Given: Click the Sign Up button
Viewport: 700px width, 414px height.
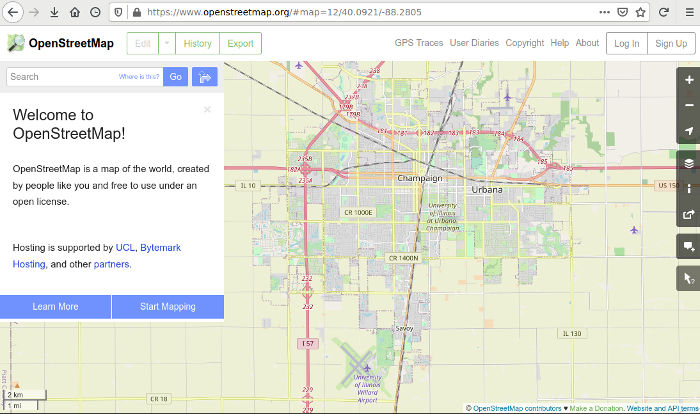Looking at the screenshot, I should pos(671,43).
